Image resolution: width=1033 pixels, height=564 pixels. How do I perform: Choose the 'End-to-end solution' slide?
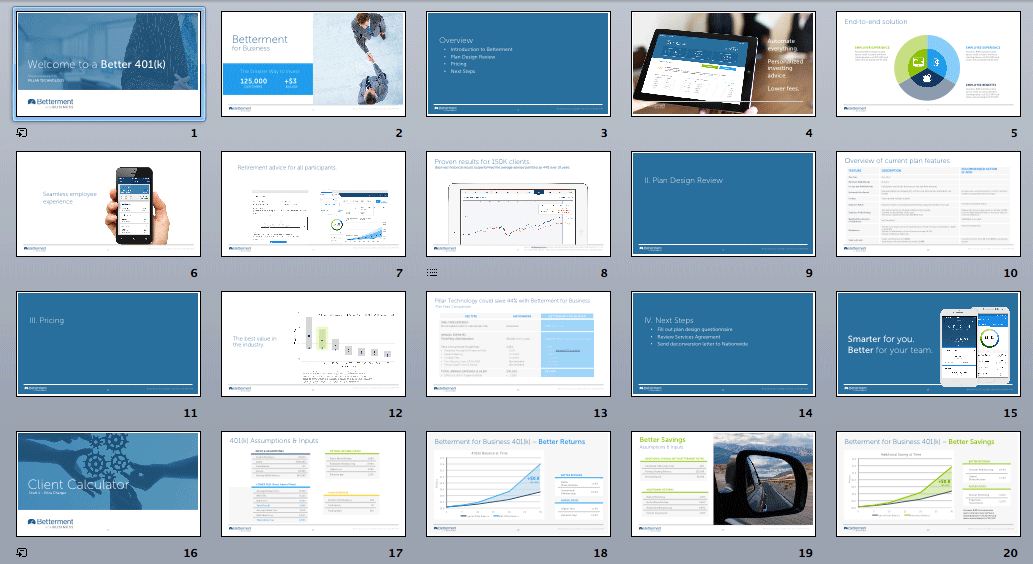coord(928,64)
